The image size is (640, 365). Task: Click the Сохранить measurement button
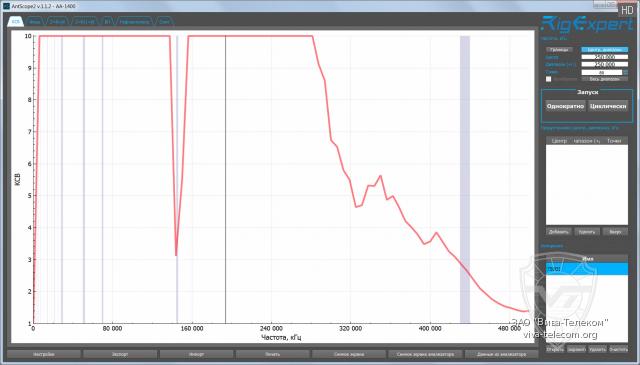[576, 349]
